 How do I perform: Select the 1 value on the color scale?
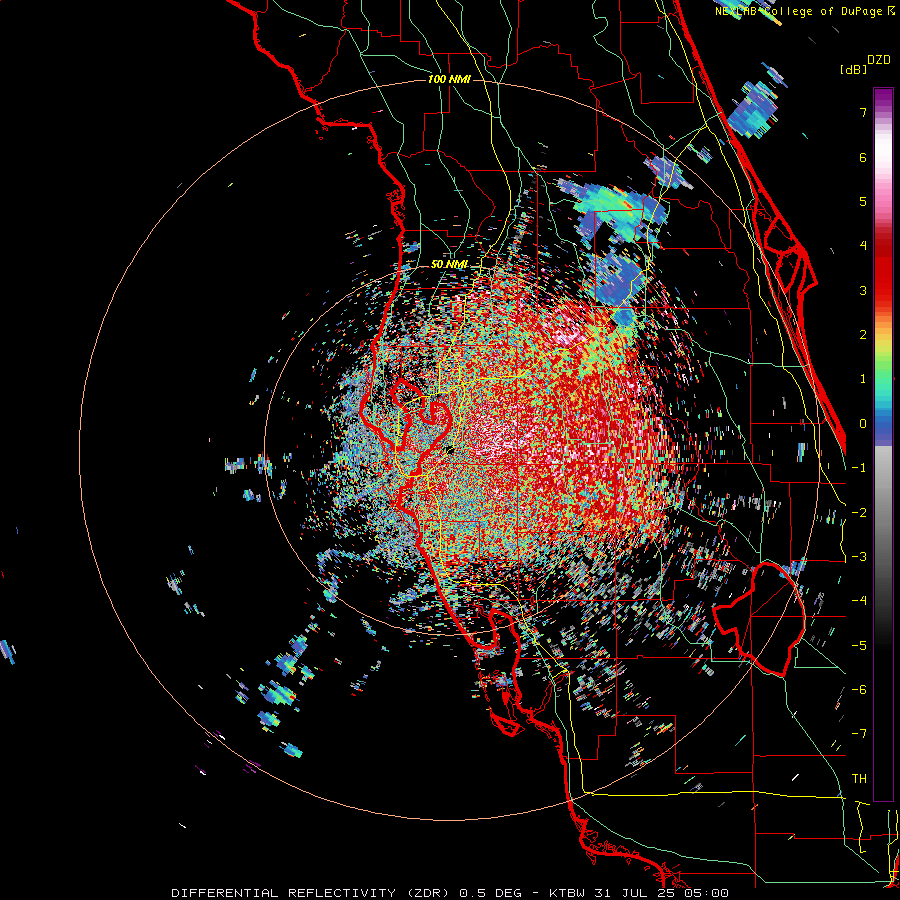pyautogui.click(x=863, y=379)
